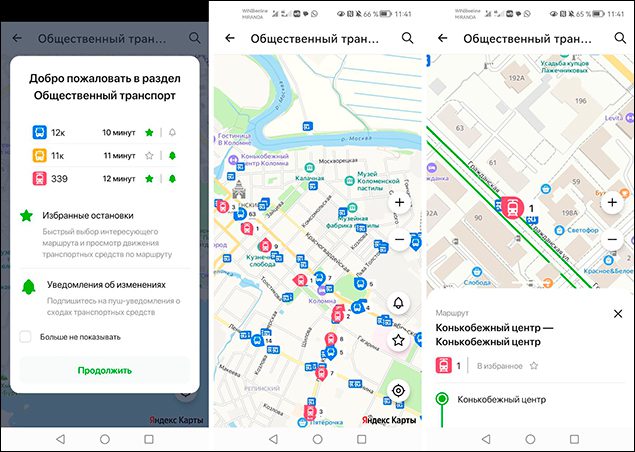635x452 pixels.
Task: Tap Избранные остановки heading
Action: 88,215
